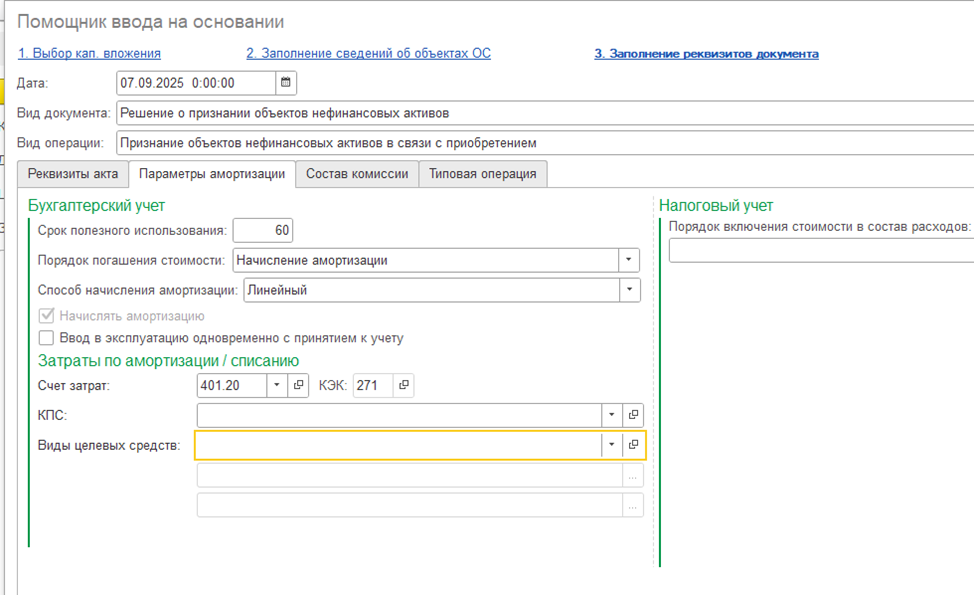The image size is (974, 595).
Task: Expand Порядок погашения стоимости dropdown
Action: pyautogui.click(x=629, y=260)
